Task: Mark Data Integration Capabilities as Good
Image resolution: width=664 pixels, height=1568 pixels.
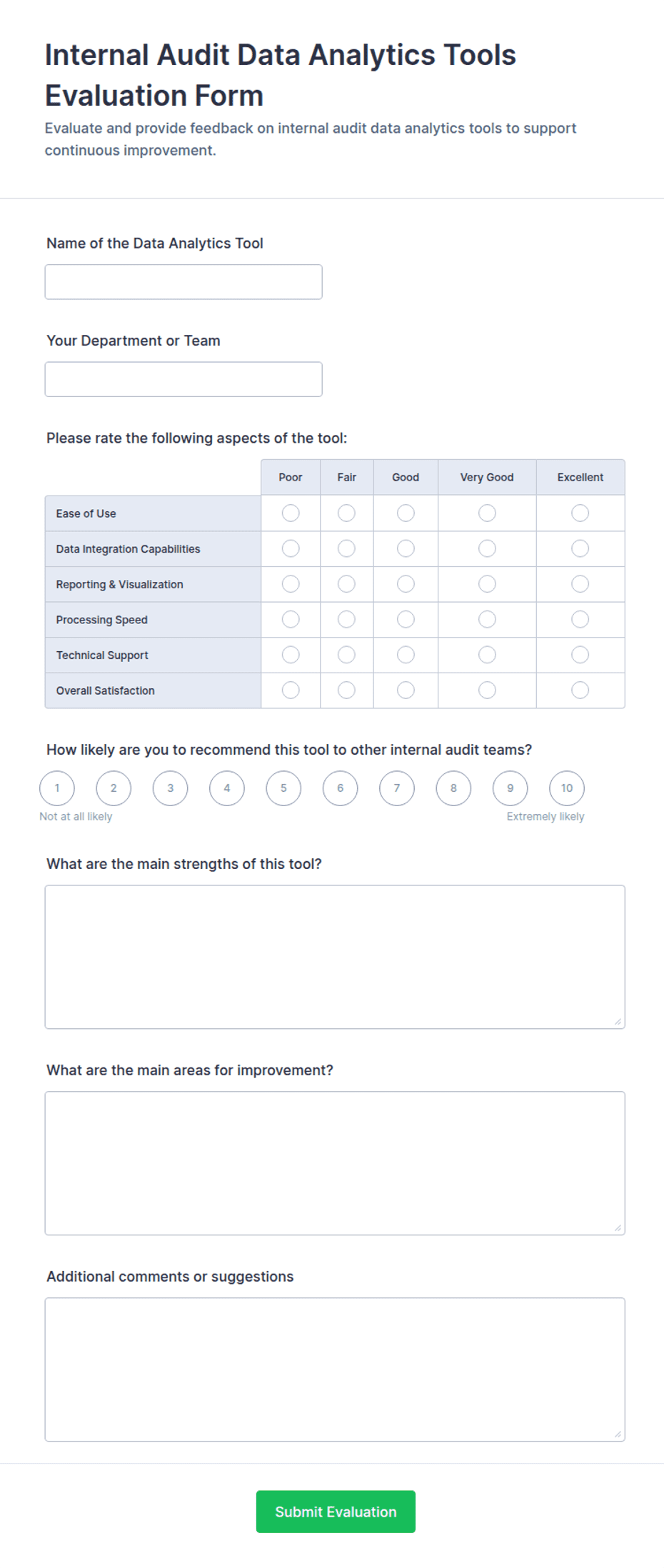Action: pos(406,548)
